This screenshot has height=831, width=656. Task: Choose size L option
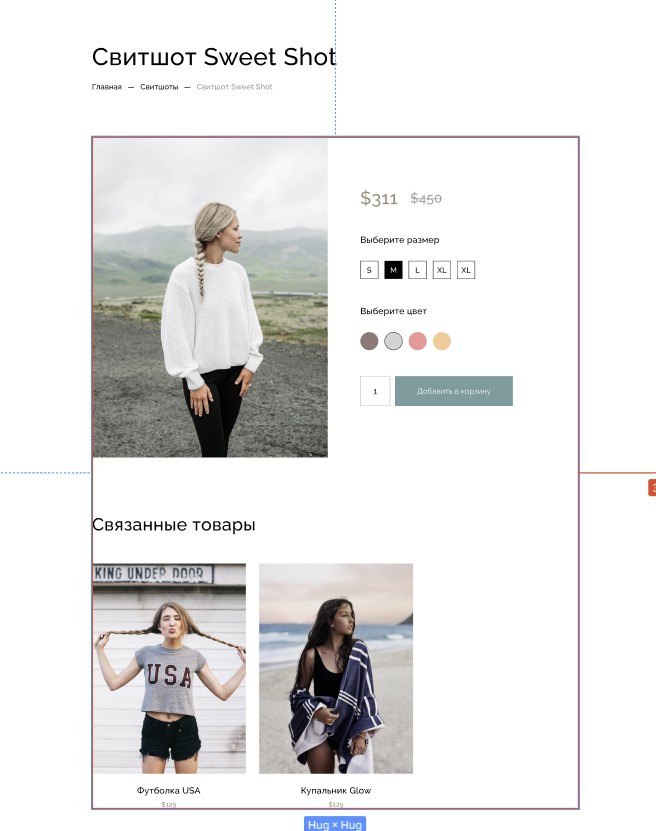pyautogui.click(x=418, y=270)
